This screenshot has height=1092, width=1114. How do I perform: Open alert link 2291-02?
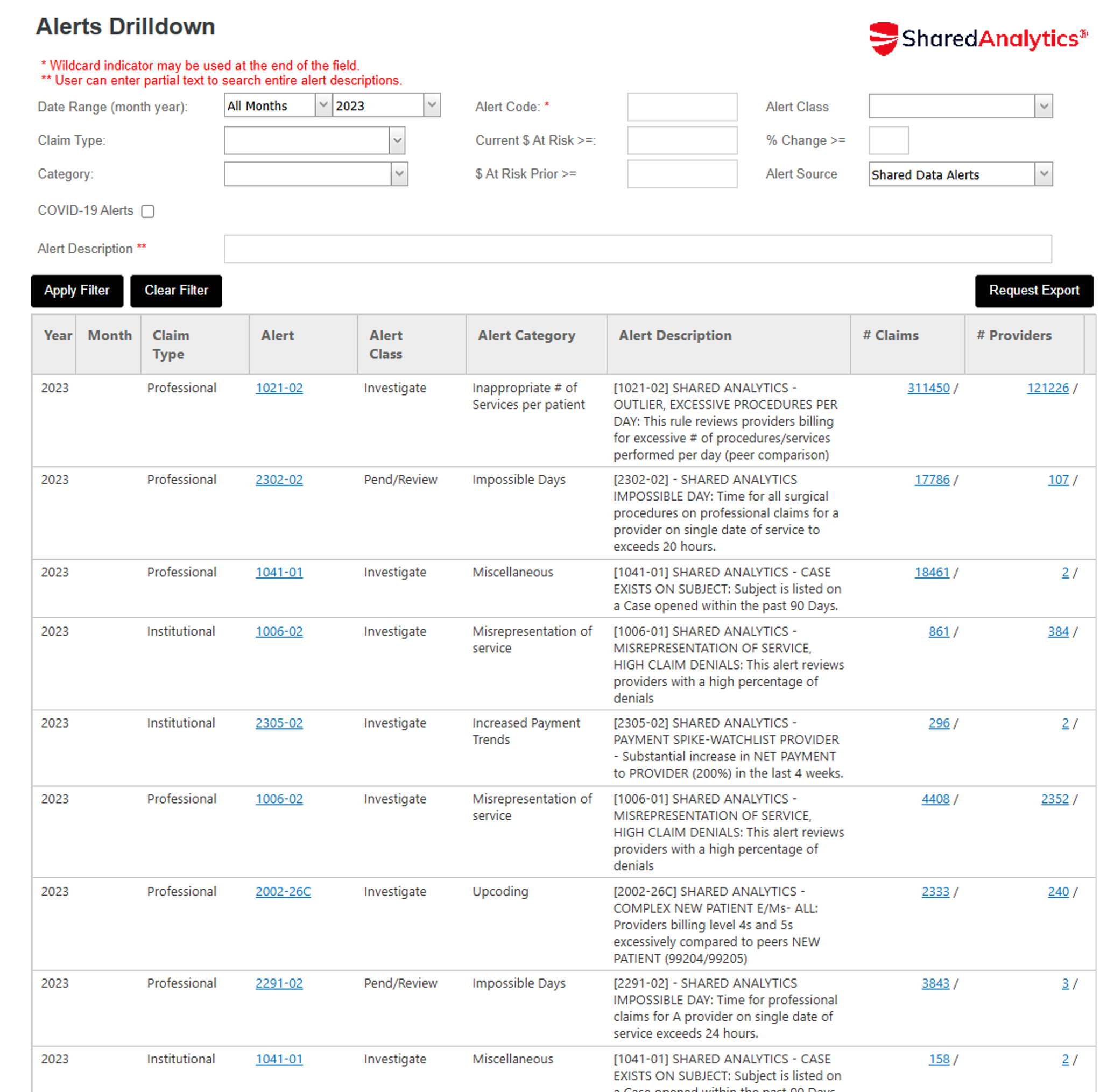coord(279,983)
